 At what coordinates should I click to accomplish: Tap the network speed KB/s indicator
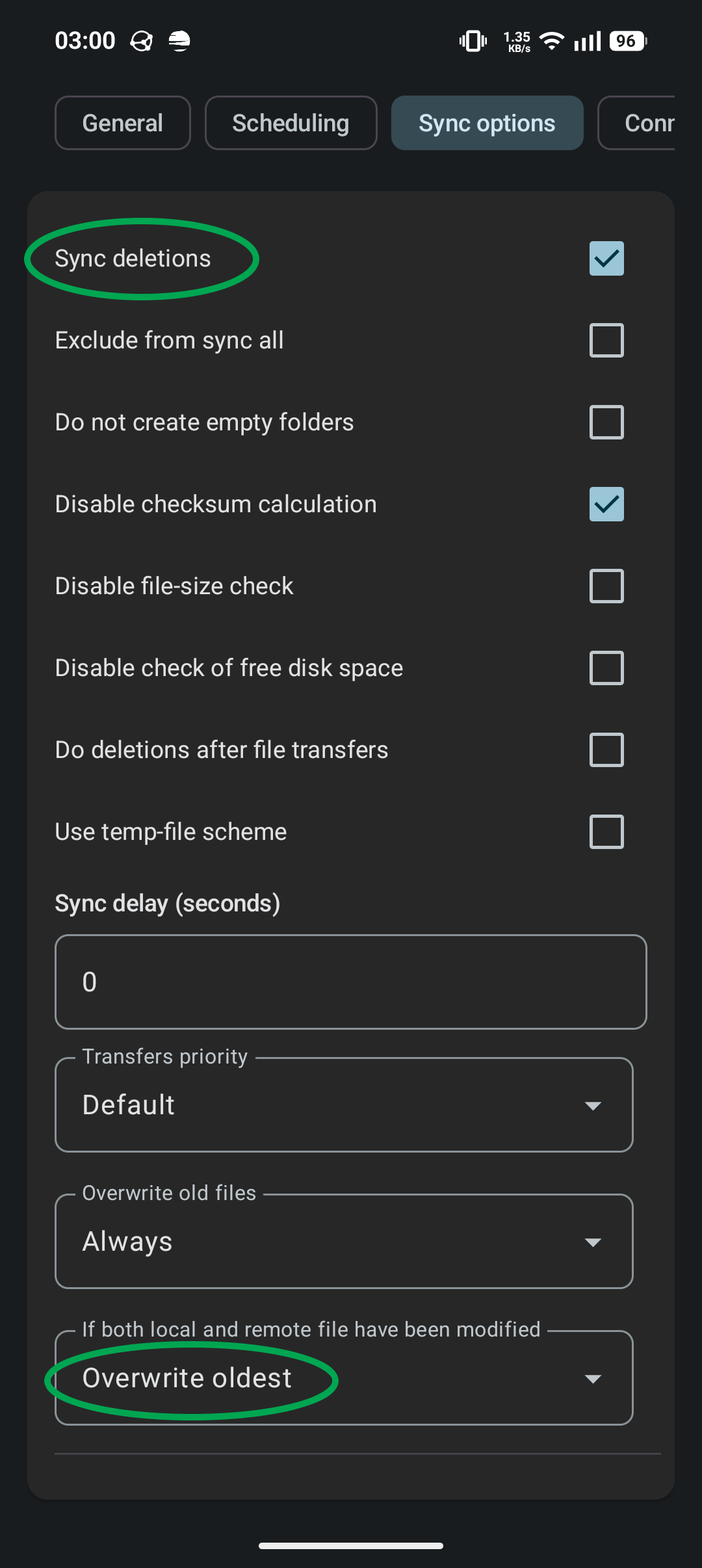coord(517,42)
